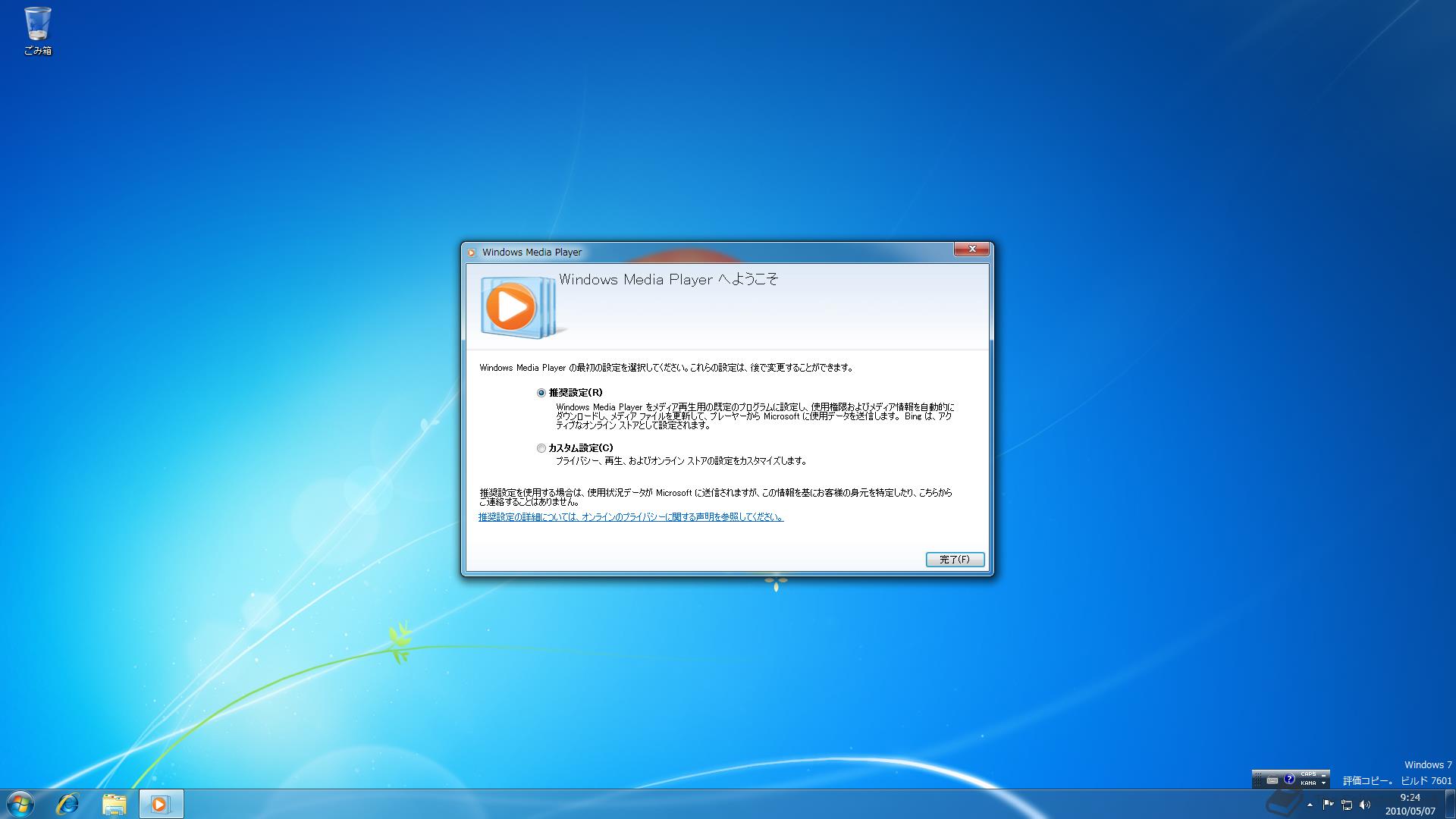The image size is (1456, 819).
Task: Minimize the language bar with its dash button
Action: 1323,776
